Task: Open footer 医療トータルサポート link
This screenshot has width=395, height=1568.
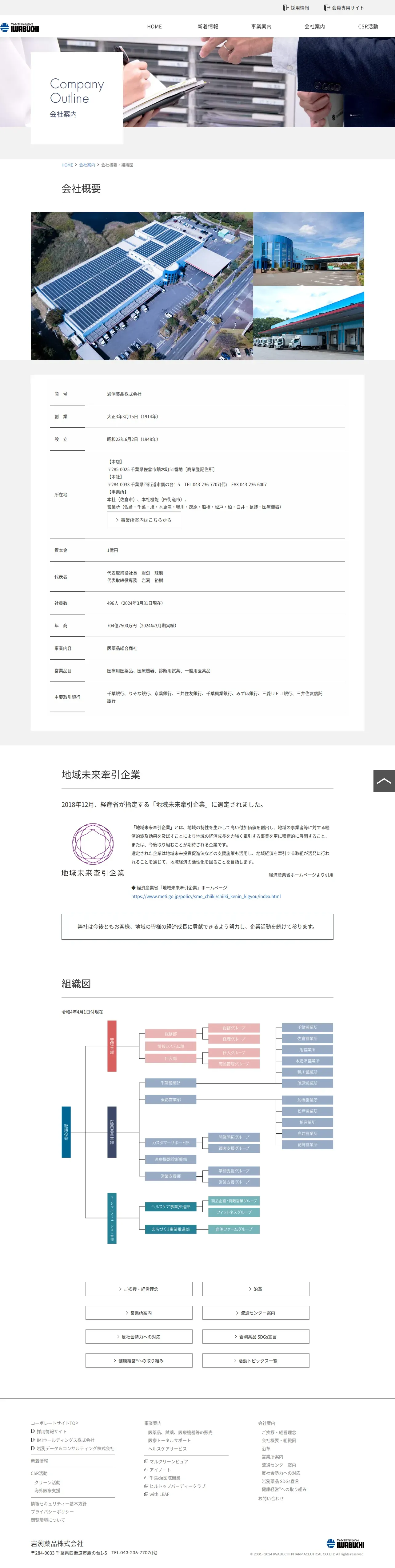Action: [170, 1440]
